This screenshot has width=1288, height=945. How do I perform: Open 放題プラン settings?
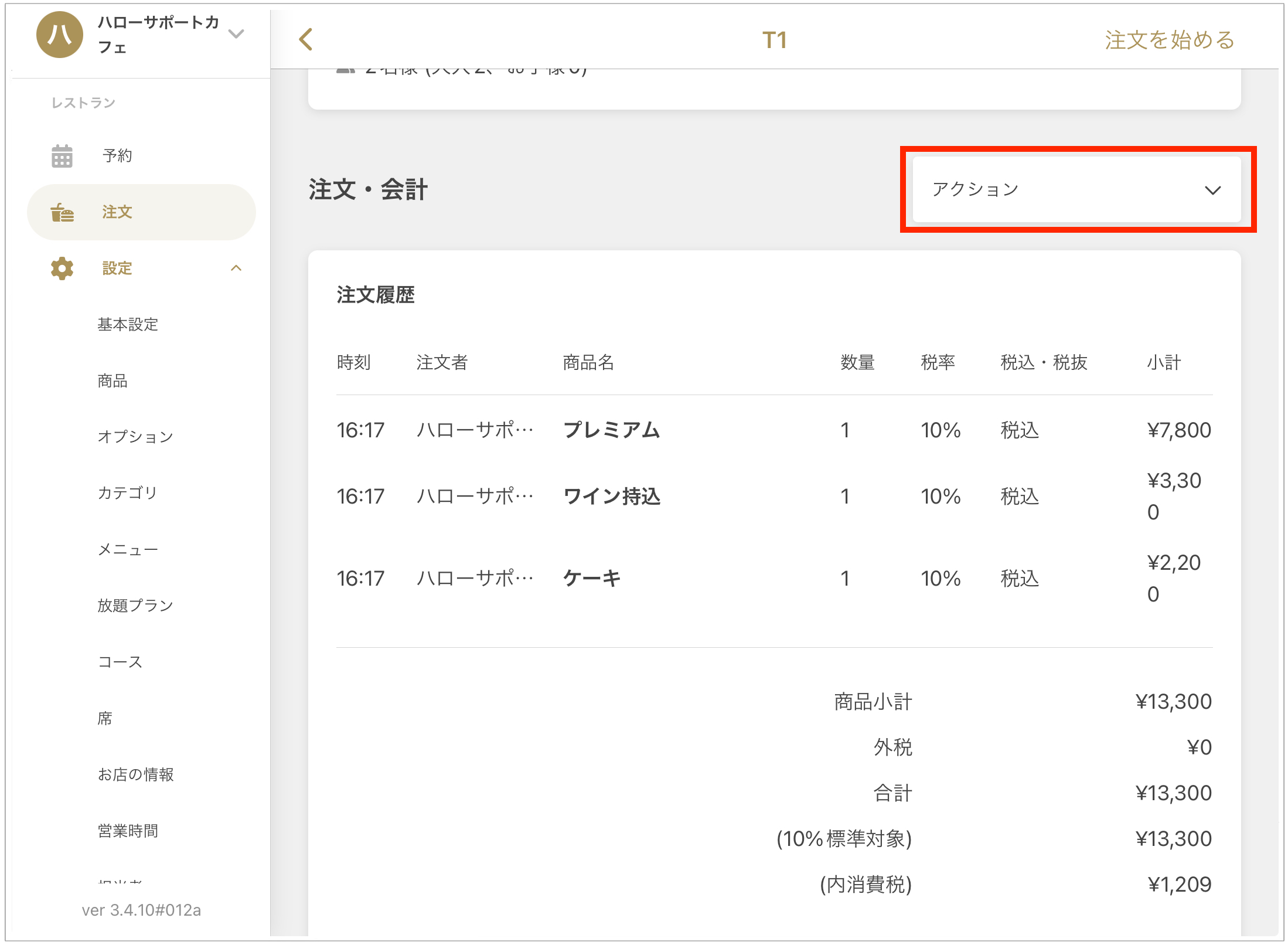135,606
